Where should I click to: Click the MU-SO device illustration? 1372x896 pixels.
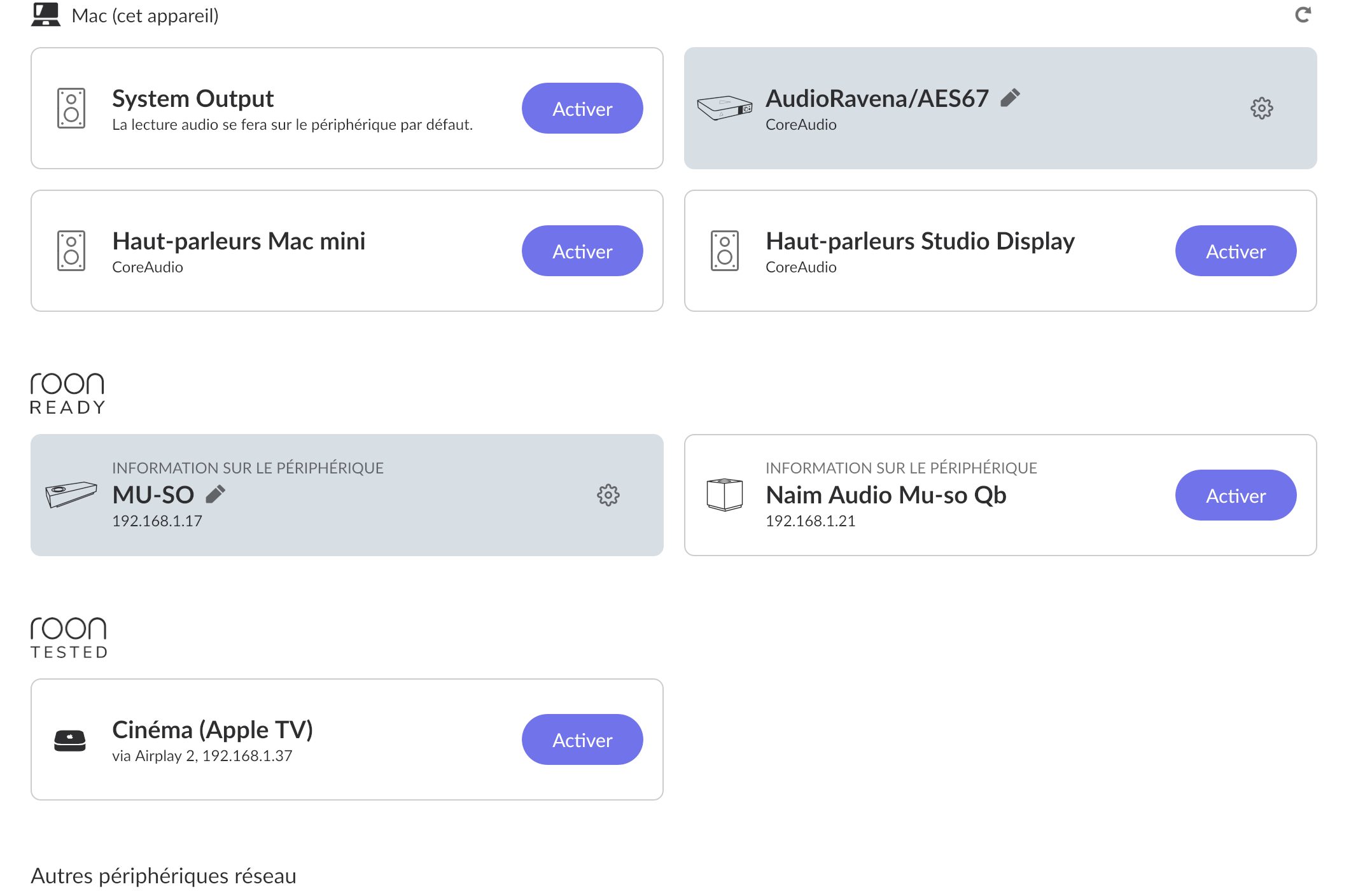[71, 494]
